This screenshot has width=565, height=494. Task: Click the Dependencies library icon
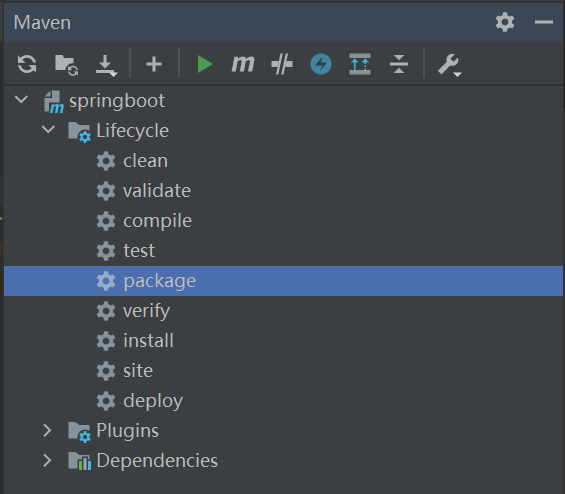point(80,461)
